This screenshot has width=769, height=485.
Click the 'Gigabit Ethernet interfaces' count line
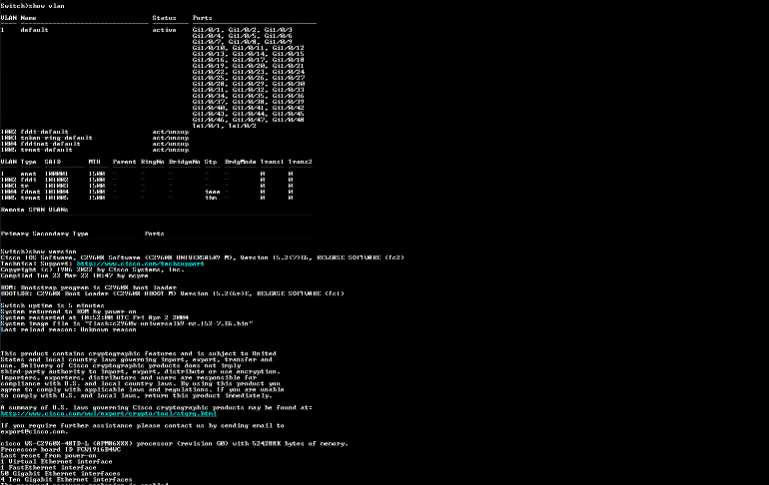(x=60, y=474)
